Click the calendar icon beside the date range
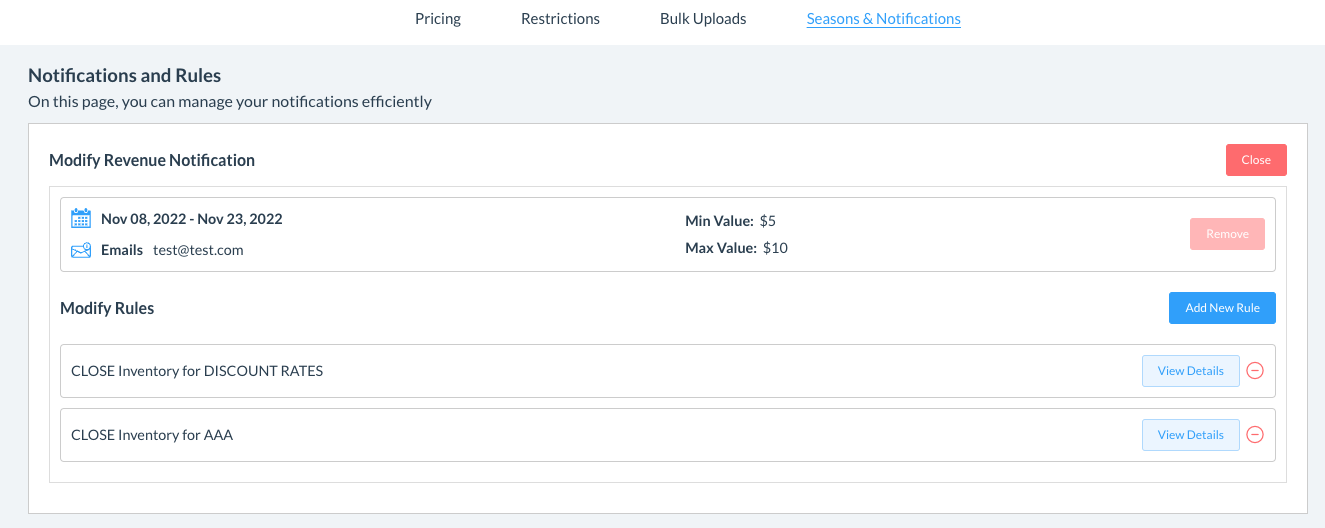 pos(81,219)
